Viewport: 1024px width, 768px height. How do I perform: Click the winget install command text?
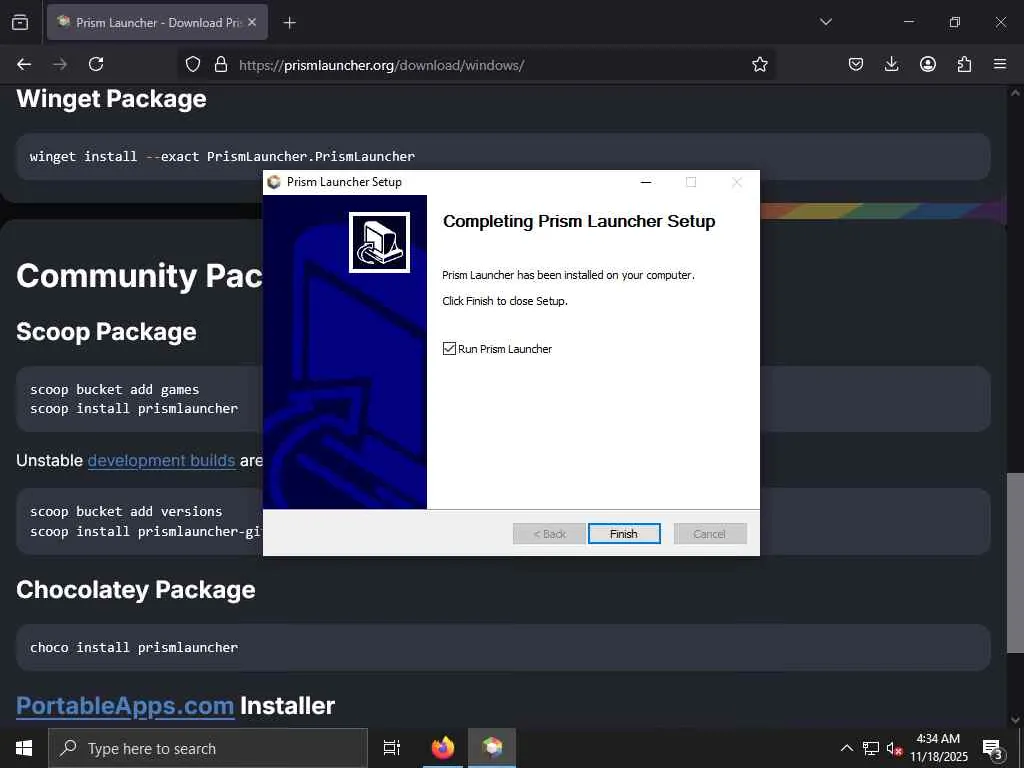[x=222, y=157]
